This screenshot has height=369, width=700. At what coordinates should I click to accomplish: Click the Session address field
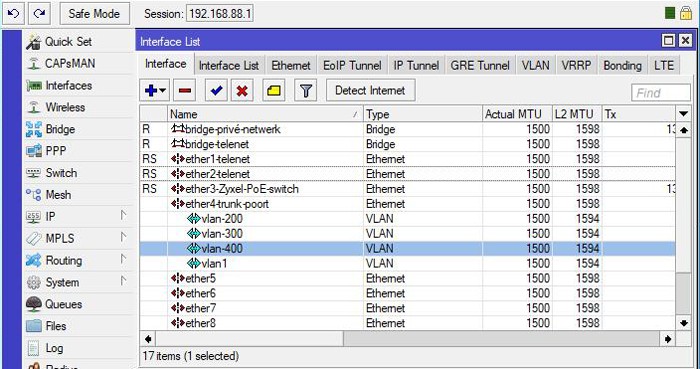click(x=220, y=14)
